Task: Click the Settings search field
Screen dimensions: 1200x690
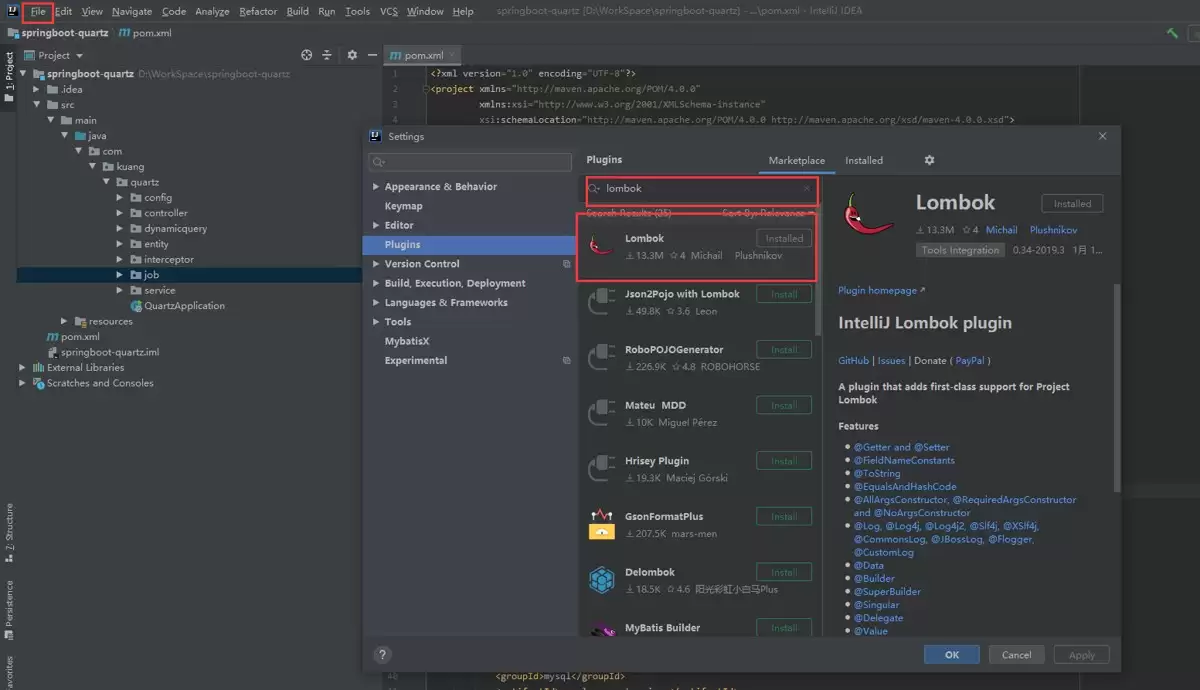Action: tap(470, 162)
